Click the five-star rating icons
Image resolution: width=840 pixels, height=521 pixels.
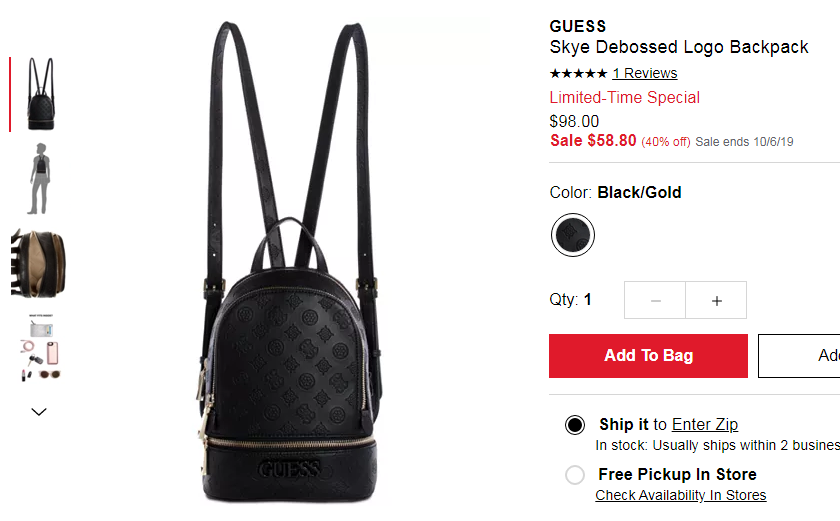[579, 73]
